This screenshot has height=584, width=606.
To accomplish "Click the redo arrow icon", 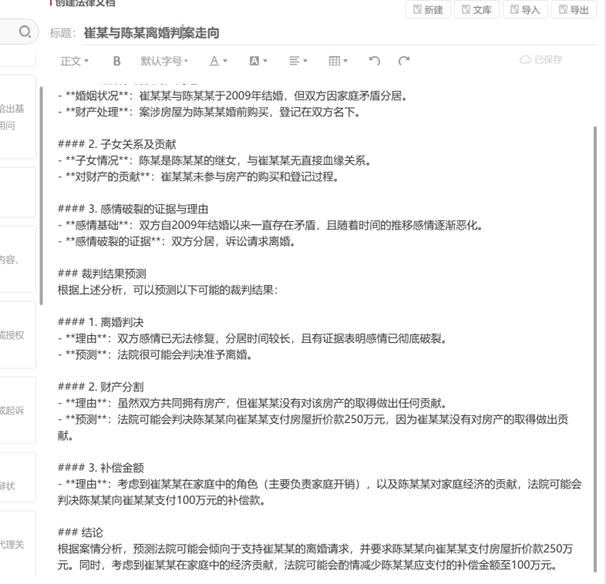I will click(404, 61).
